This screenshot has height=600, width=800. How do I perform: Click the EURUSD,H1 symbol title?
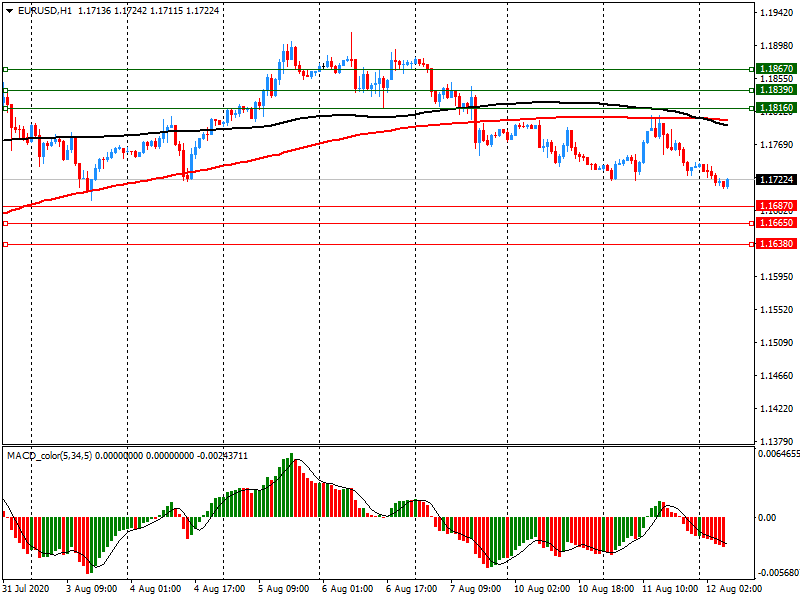45,11
